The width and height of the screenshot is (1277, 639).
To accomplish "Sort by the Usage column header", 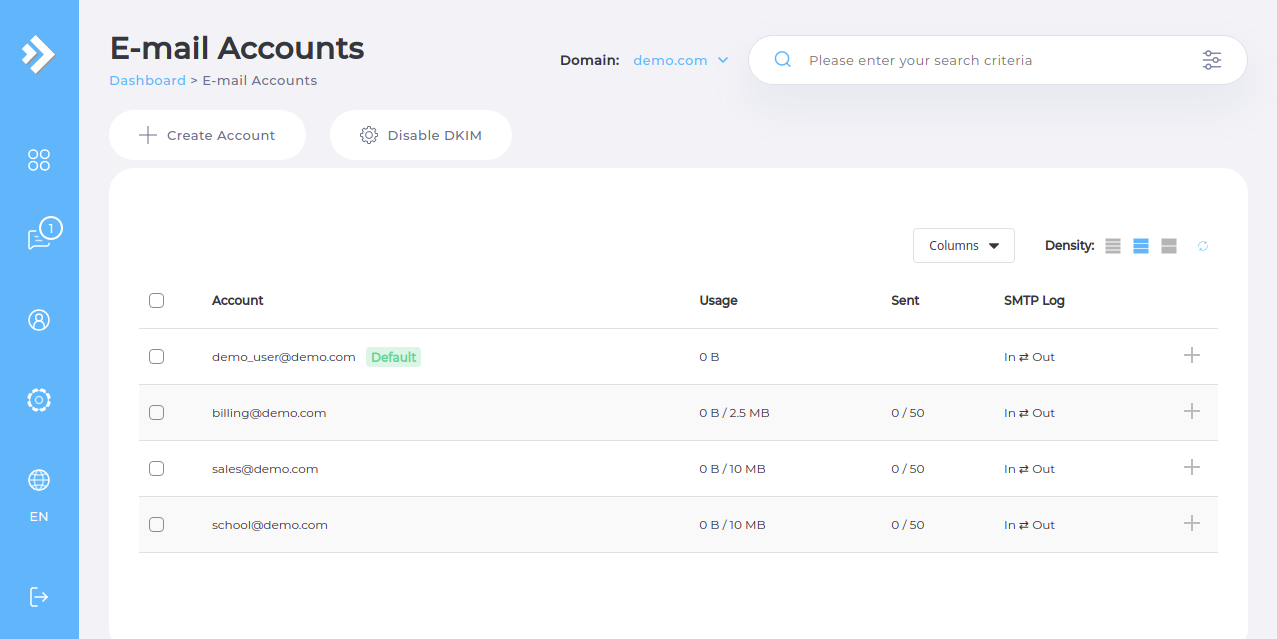I will click(x=718, y=300).
